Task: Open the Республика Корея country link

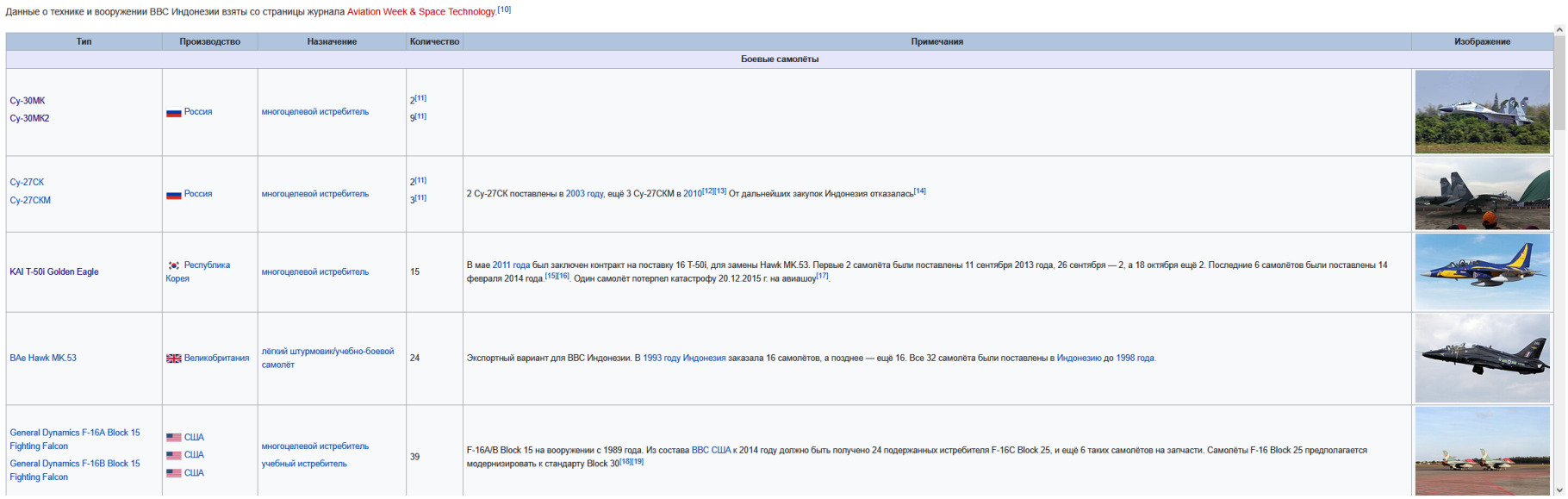Action: (198, 272)
